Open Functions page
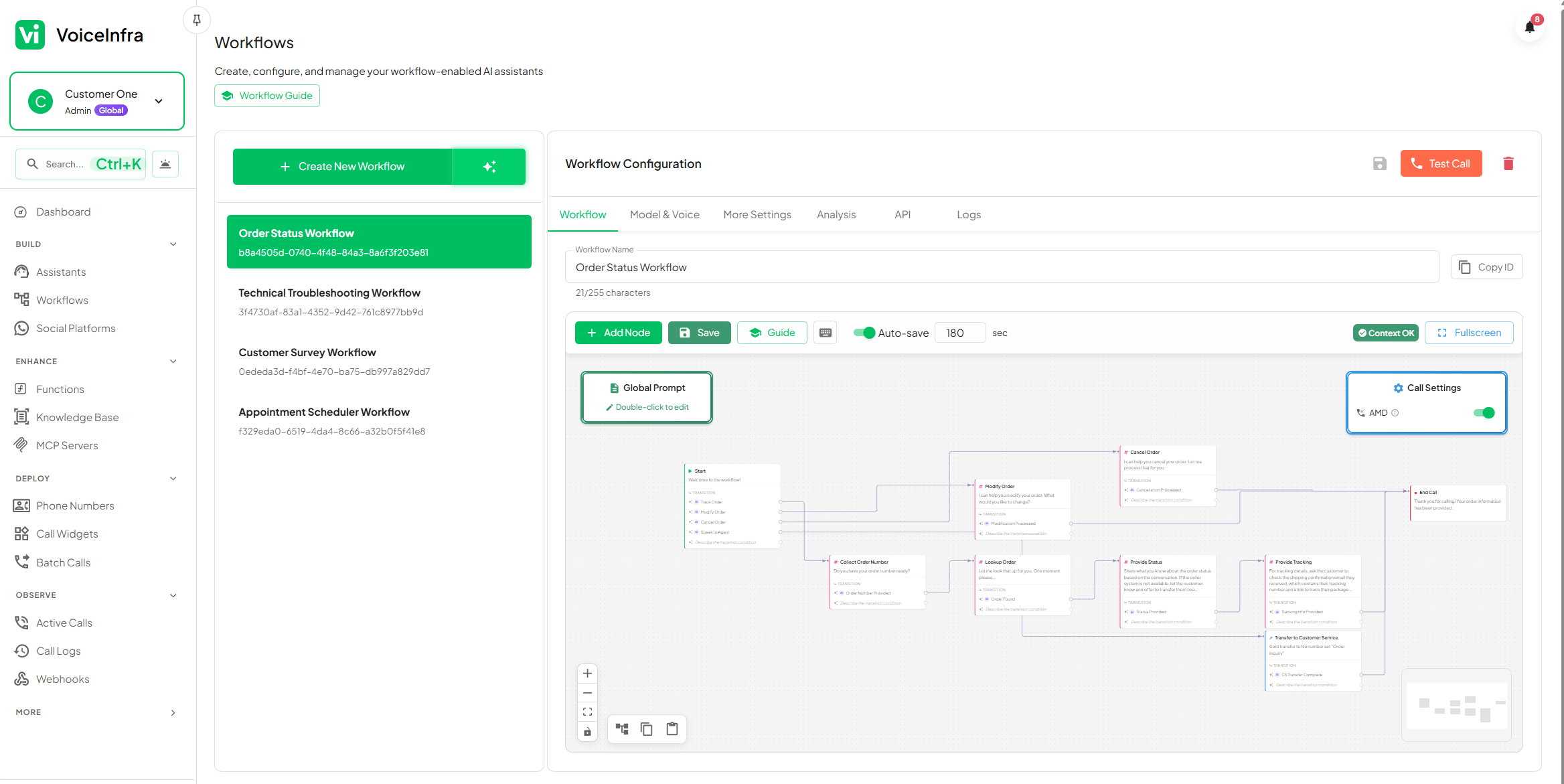 pos(60,389)
